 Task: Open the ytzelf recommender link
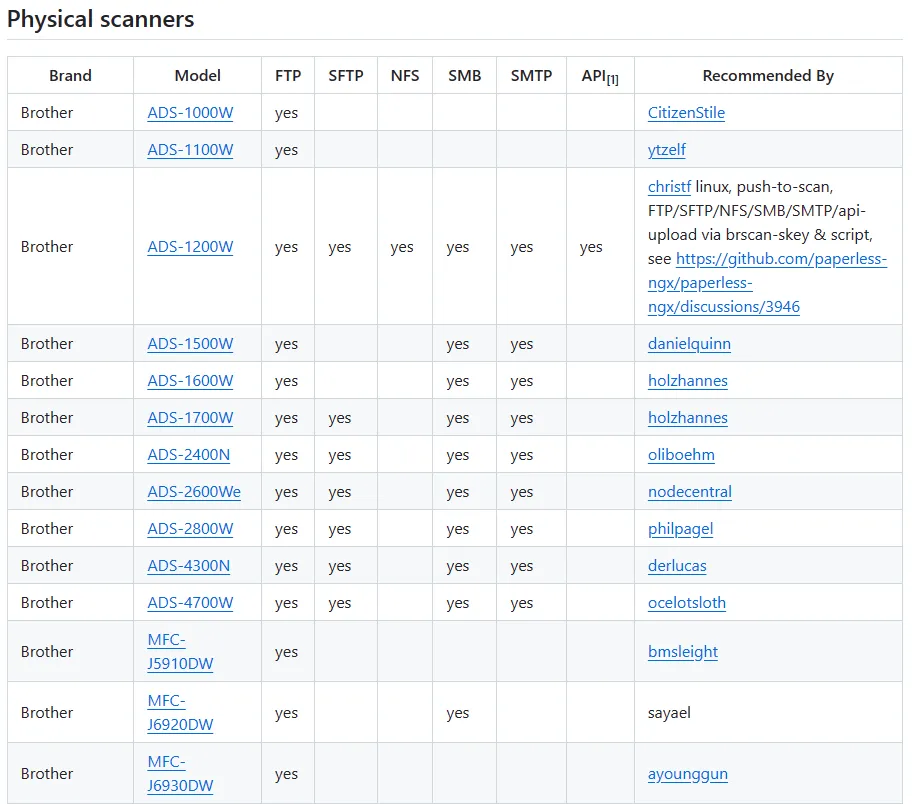(667, 150)
